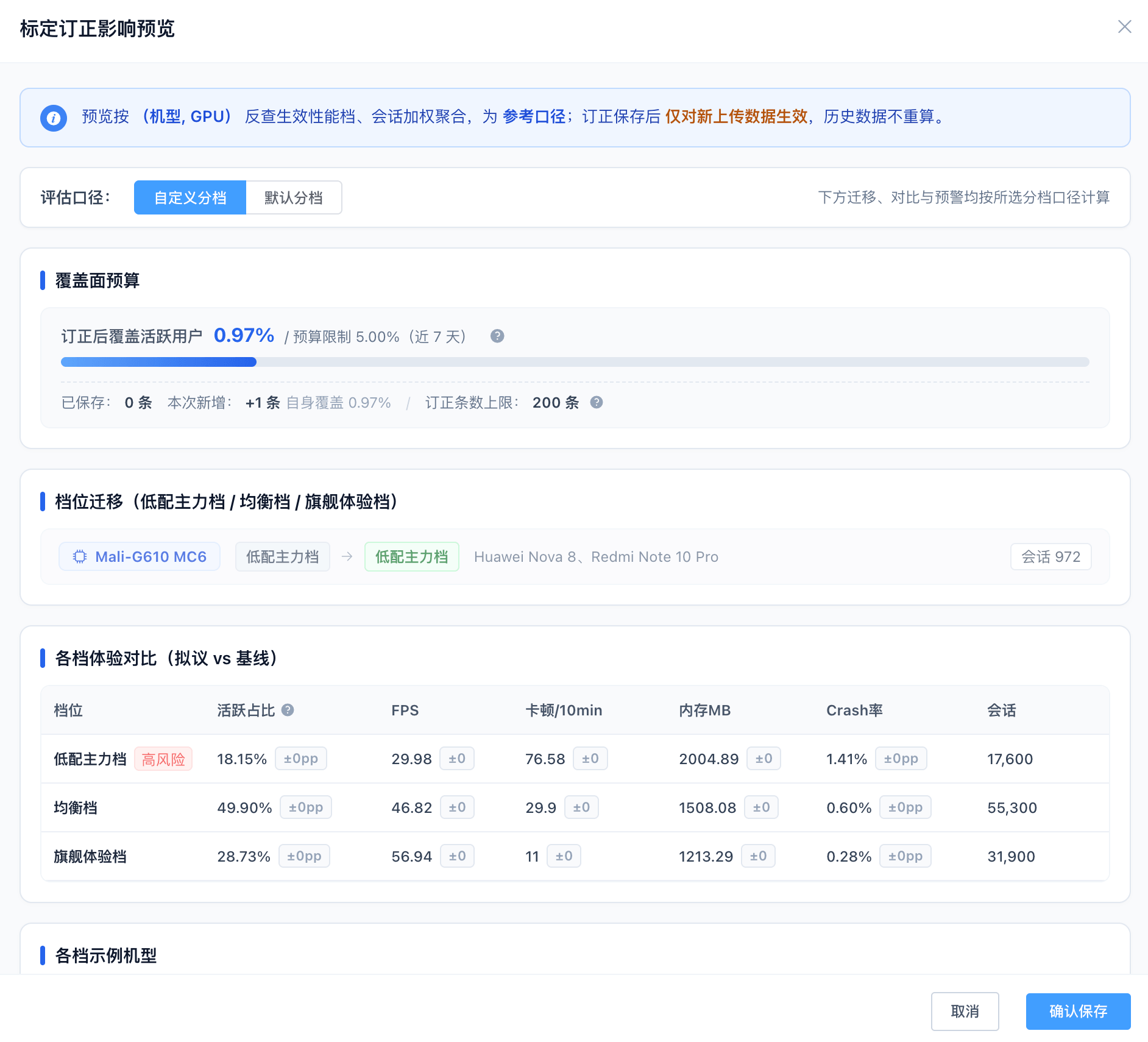Click 31,900 sessions value
The width and height of the screenshot is (1148, 1042).
point(1011,857)
